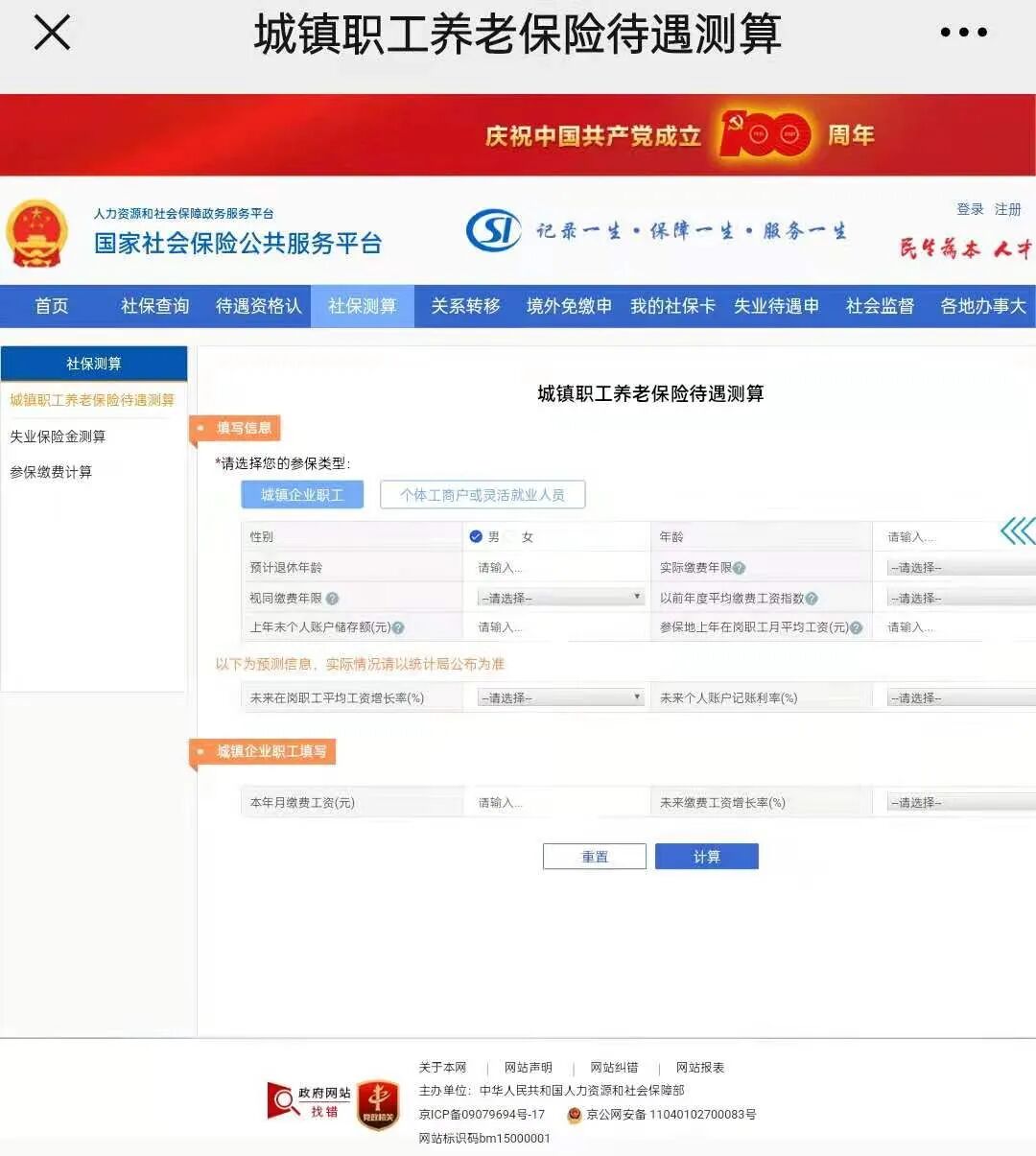This screenshot has width=1036, height=1156.
Task: Open help icon beside 视同缴费年限
Action: tap(331, 597)
